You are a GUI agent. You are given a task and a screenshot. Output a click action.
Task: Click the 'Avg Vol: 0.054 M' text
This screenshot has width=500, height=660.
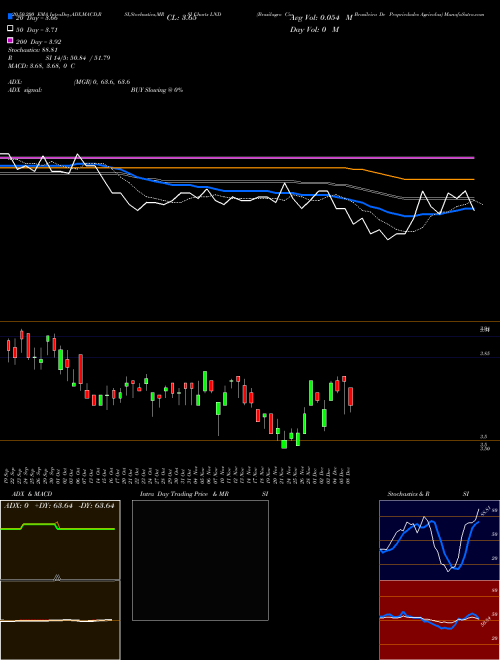(x=321, y=18)
